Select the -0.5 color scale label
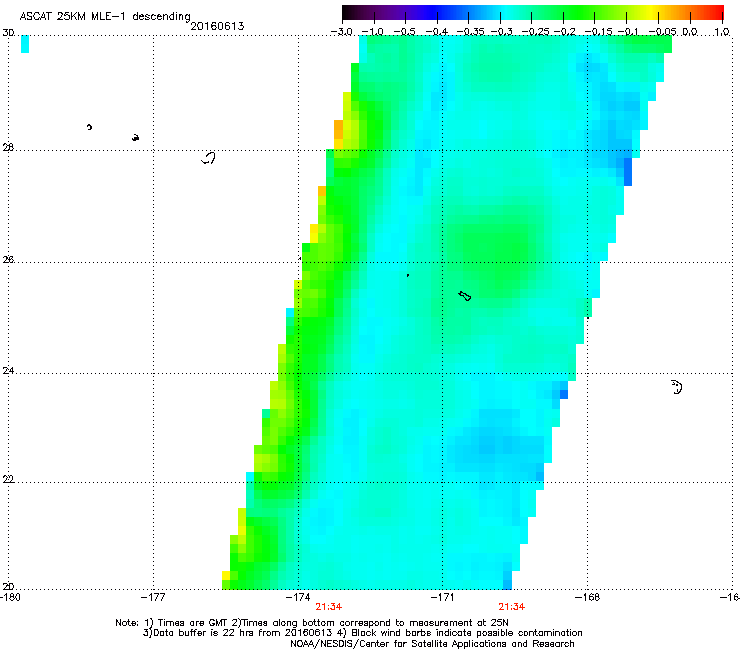The image size is (740, 650). point(404,32)
